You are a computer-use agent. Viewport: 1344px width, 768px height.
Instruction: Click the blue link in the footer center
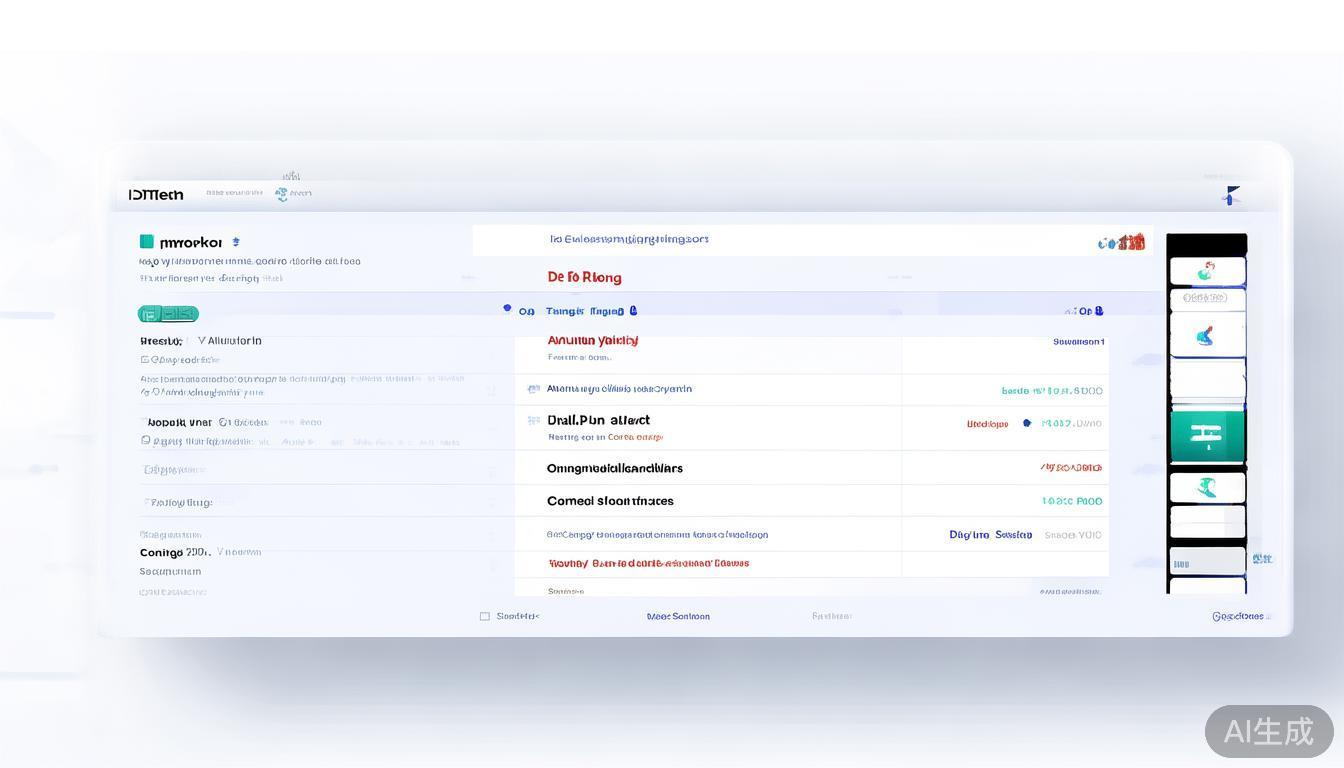(x=678, y=617)
